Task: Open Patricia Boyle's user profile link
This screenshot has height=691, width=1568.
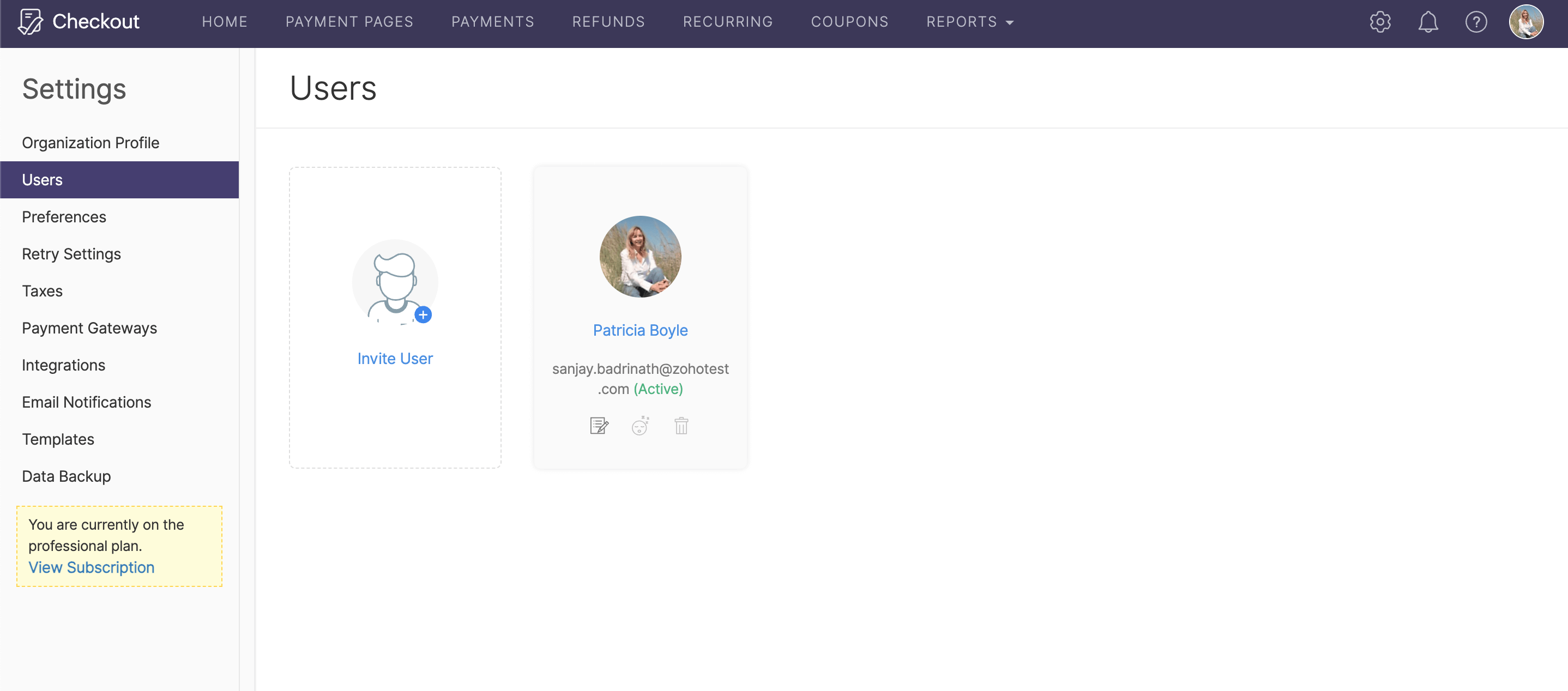Action: click(640, 330)
